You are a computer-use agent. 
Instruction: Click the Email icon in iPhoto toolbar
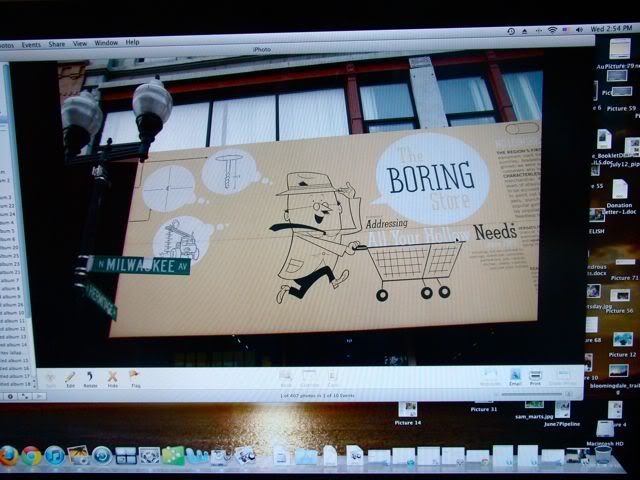tap(515, 377)
